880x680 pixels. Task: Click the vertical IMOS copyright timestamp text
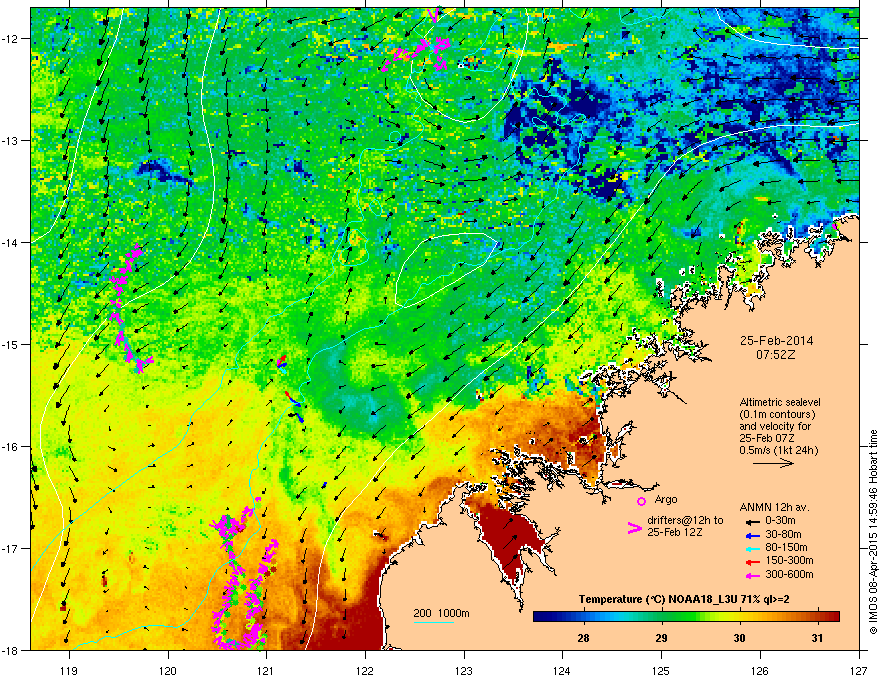click(x=873, y=532)
